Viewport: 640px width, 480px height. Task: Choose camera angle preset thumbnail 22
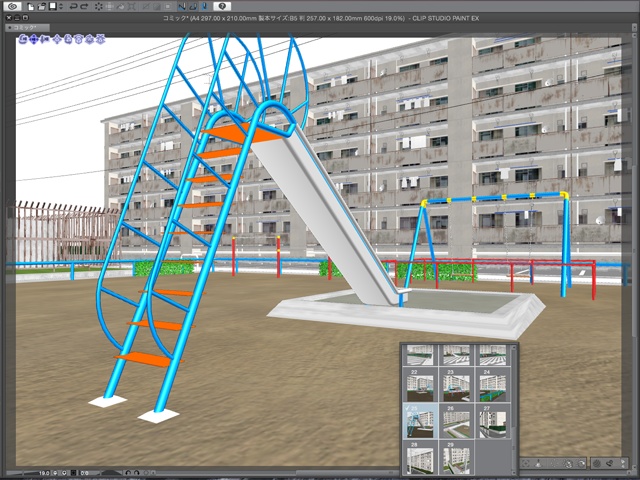point(420,385)
